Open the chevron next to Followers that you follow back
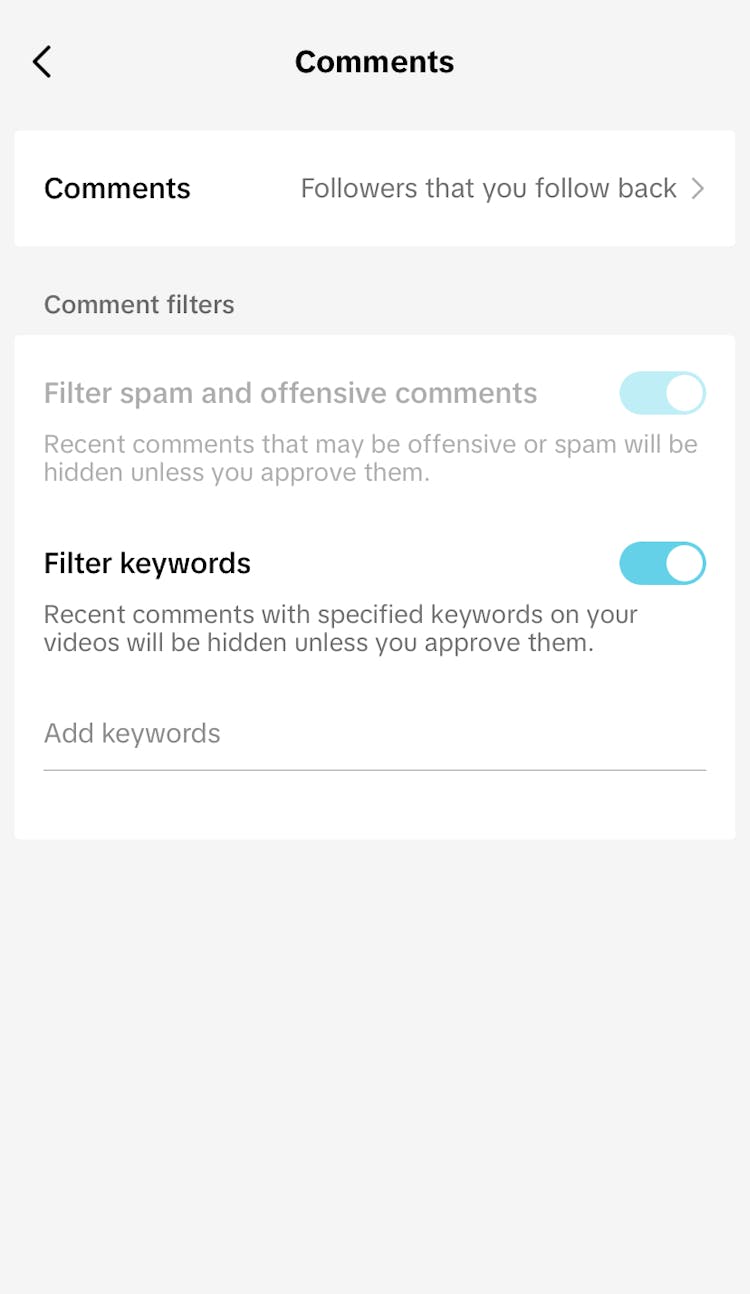The height and width of the screenshot is (1294, 750). [x=698, y=189]
